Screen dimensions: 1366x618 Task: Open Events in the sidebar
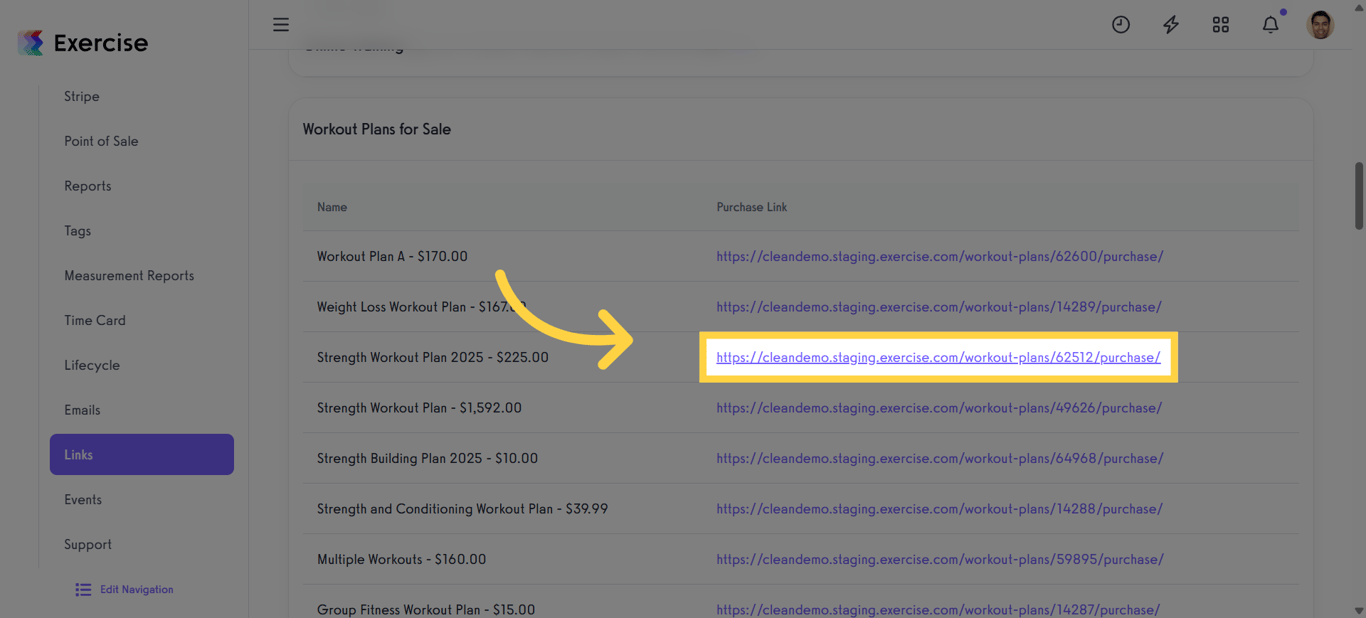pyautogui.click(x=83, y=500)
